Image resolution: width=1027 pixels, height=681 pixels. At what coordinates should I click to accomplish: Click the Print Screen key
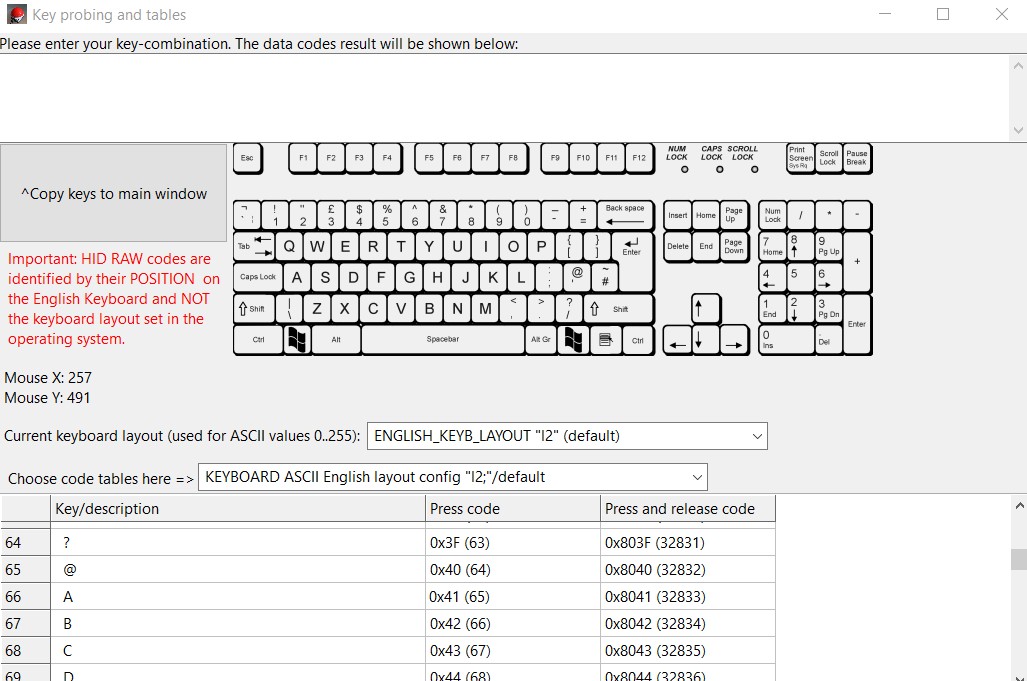point(800,158)
